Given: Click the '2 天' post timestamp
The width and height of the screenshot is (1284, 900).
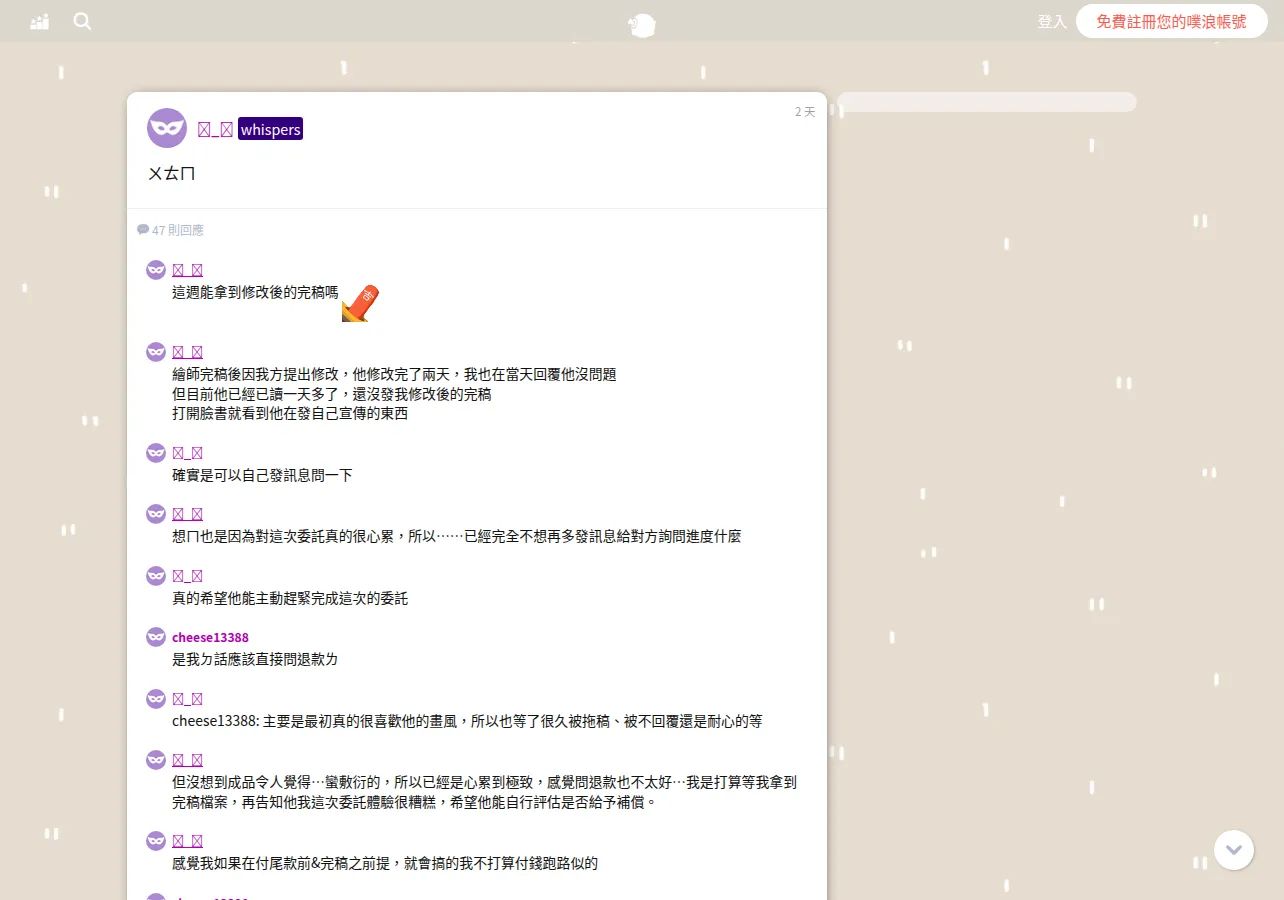Looking at the screenshot, I should (x=805, y=112).
